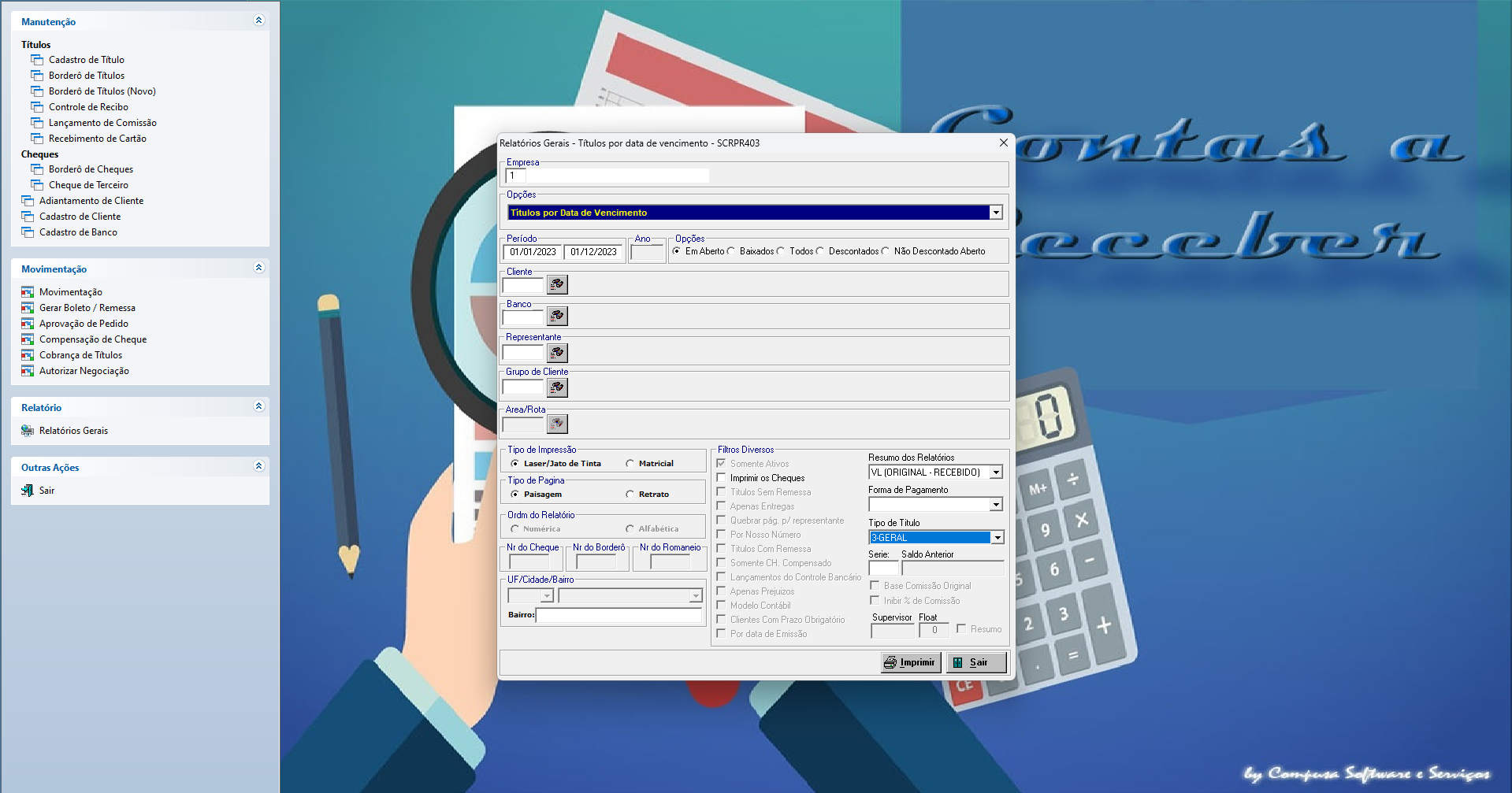
Task: Click the Borderô de Cheques icon
Action: pyautogui.click(x=37, y=169)
